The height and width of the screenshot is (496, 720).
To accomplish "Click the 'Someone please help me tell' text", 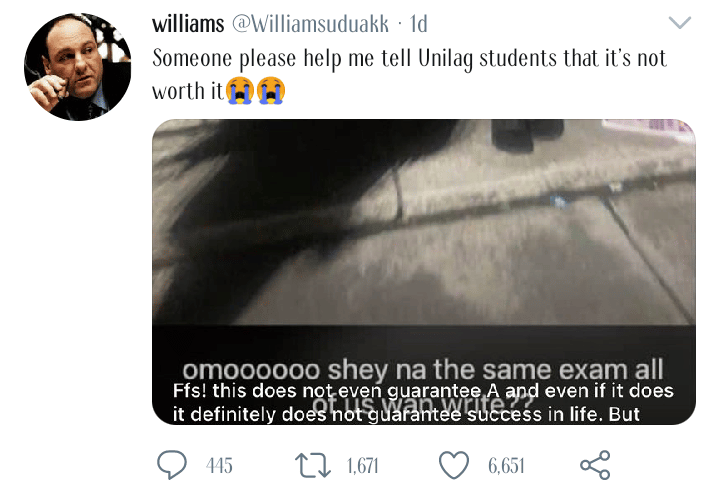I will (x=283, y=59).
